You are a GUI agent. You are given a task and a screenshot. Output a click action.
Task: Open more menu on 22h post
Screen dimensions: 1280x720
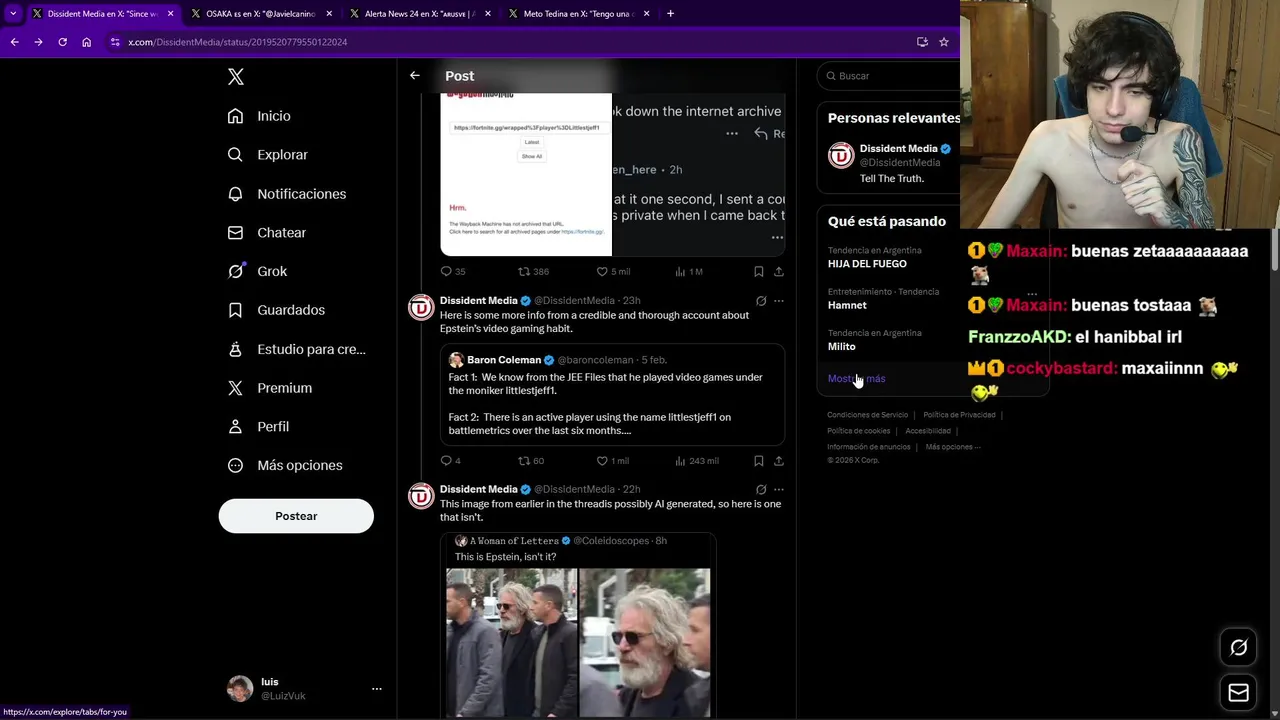tap(778, 490)
